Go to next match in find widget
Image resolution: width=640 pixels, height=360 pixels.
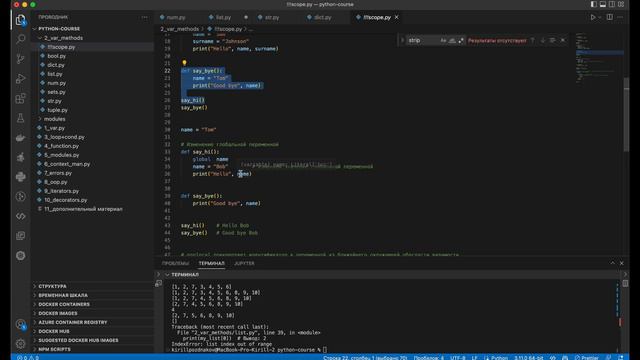click(543, 40)
